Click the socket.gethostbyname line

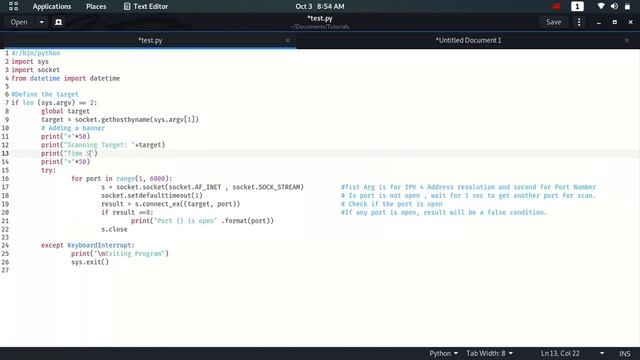tap(120, 120)
